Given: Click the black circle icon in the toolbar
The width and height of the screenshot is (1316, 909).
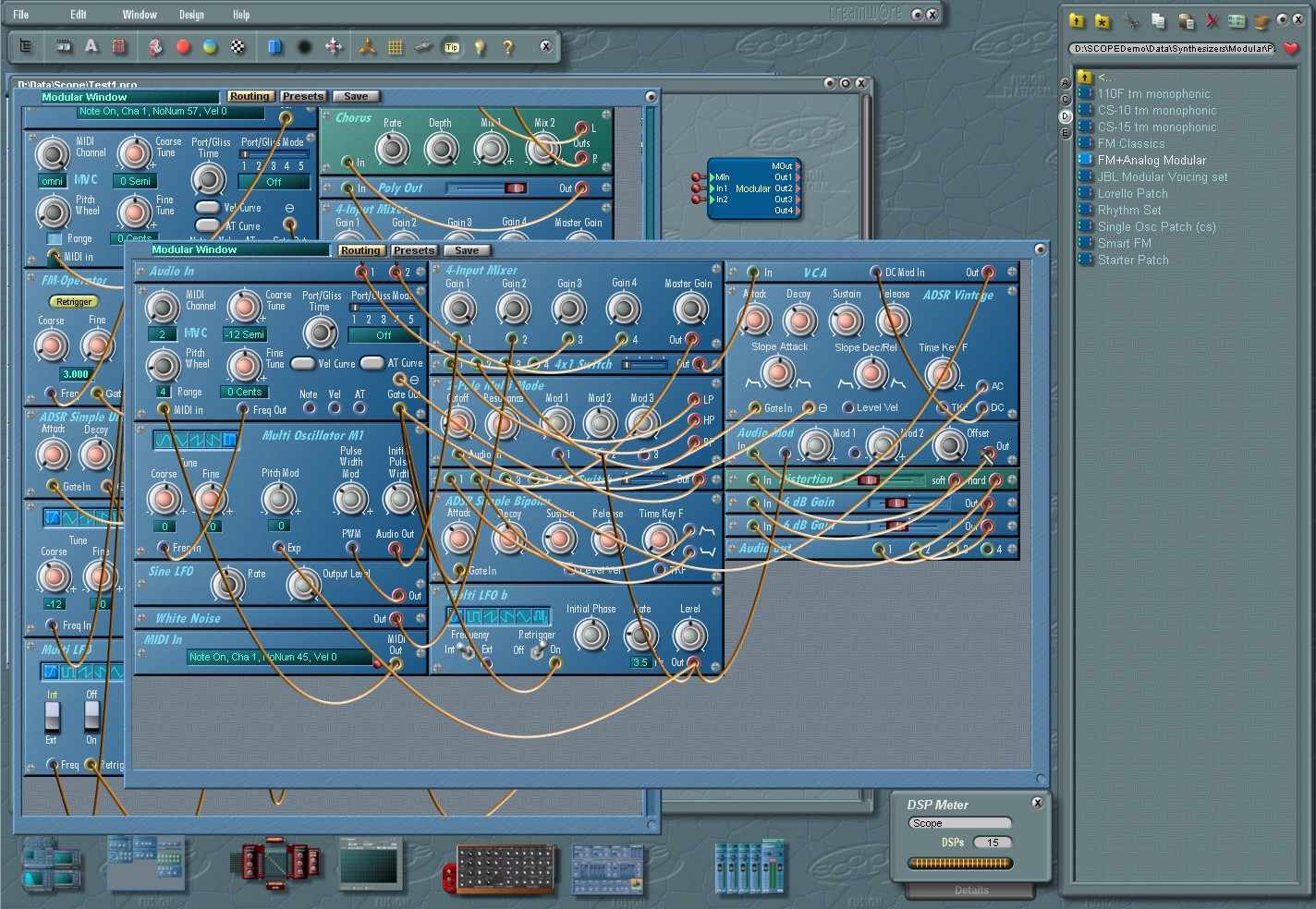Looking at the screenshot, I should (x=304, y=46).
